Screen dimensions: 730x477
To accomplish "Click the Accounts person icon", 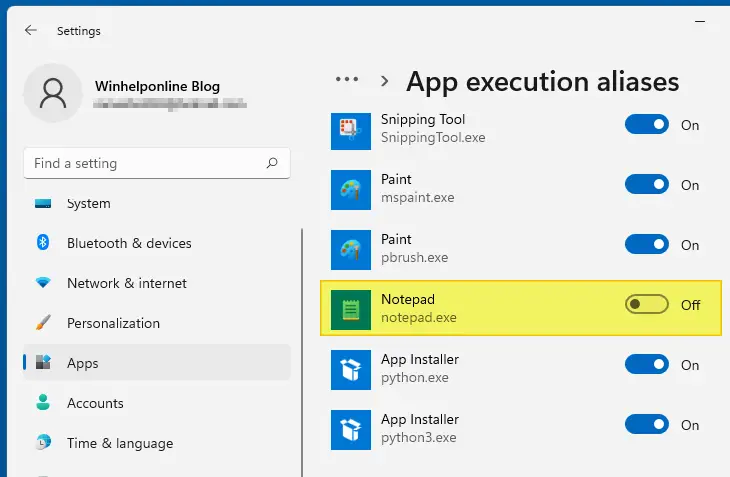I will tap(43, 402).
